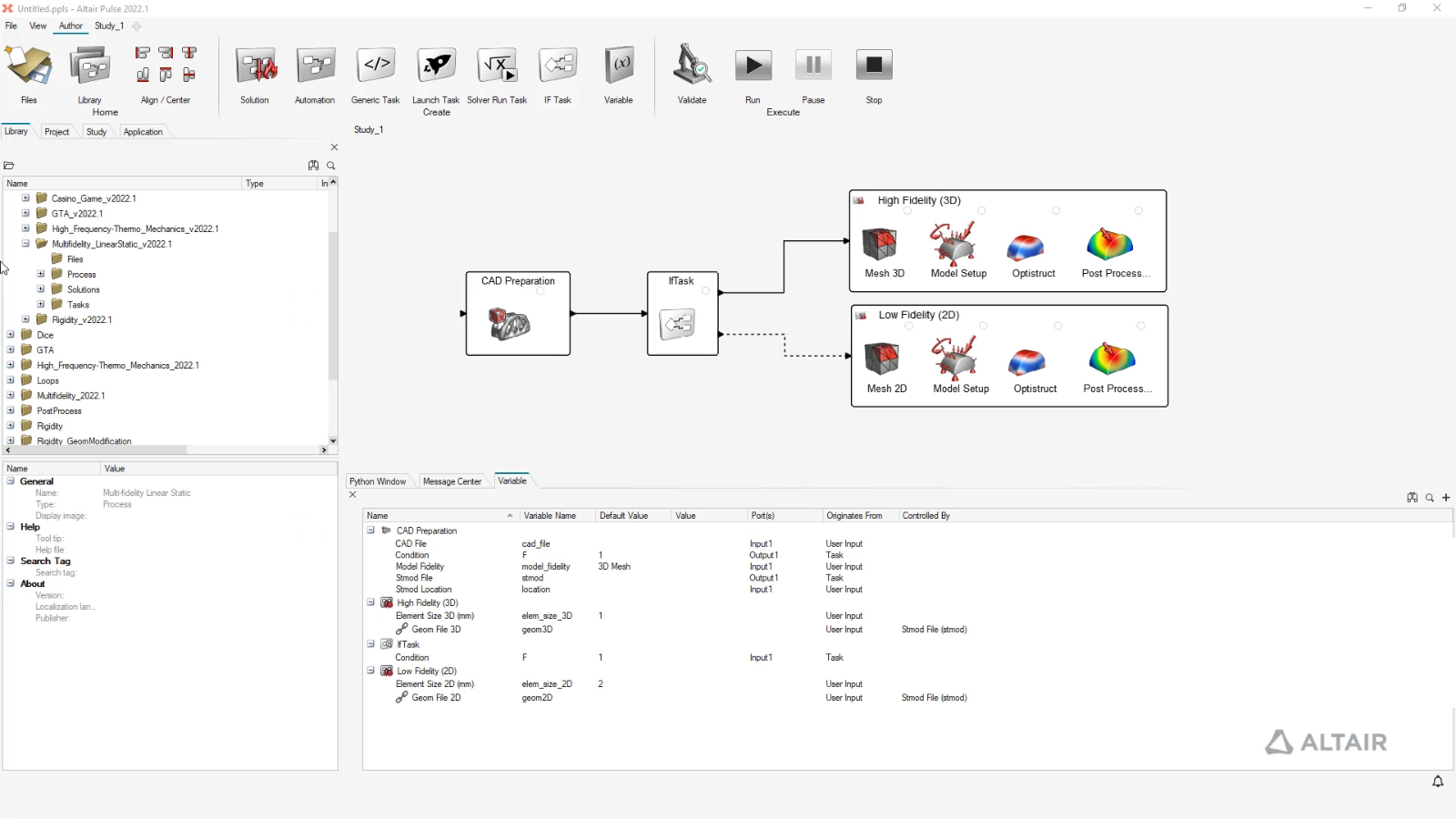This screenshot has height=819, width=1456.
Task: Create a Solution from the ribbon
Action: coord(255,75)
